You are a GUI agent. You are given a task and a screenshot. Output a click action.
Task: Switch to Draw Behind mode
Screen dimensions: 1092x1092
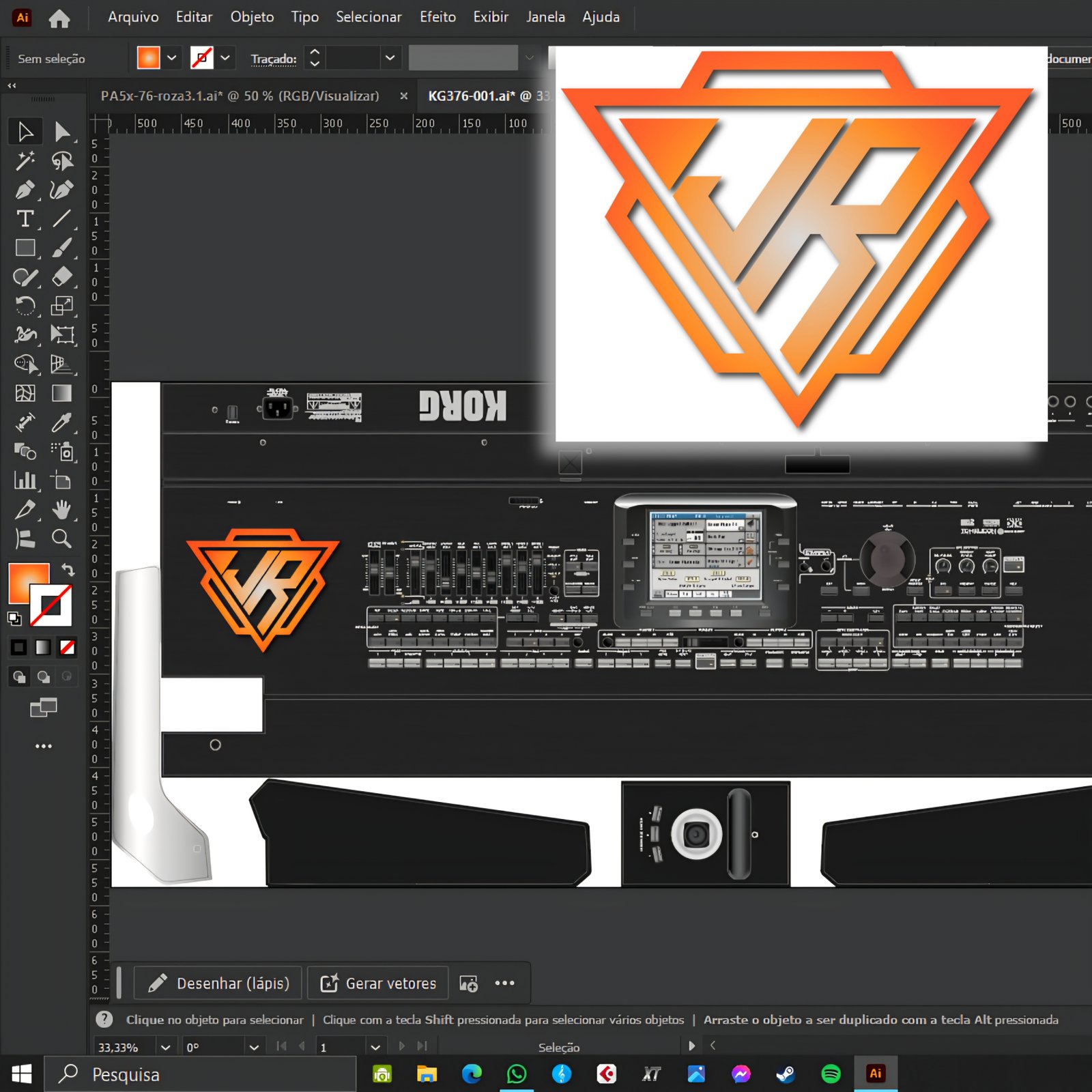click(x=44, y=676)
